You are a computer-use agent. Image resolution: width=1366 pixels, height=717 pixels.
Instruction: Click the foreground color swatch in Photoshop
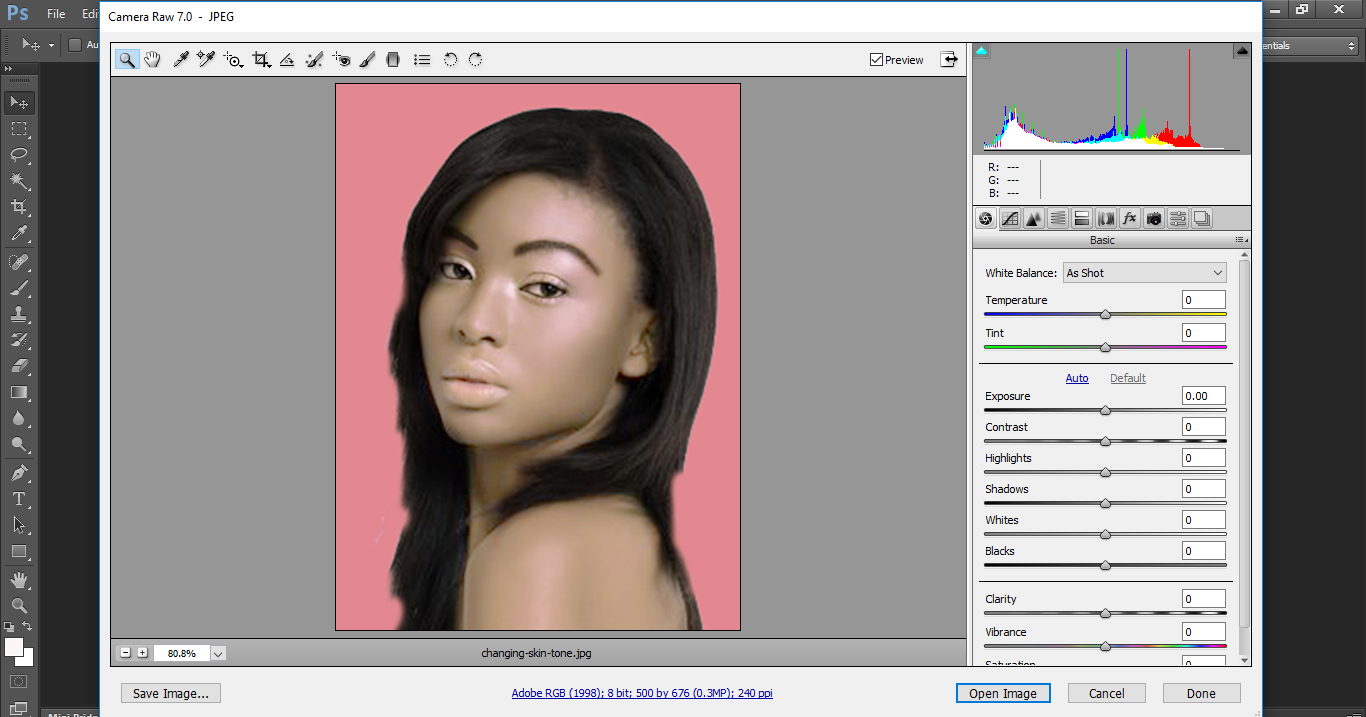tap(14, 647)
